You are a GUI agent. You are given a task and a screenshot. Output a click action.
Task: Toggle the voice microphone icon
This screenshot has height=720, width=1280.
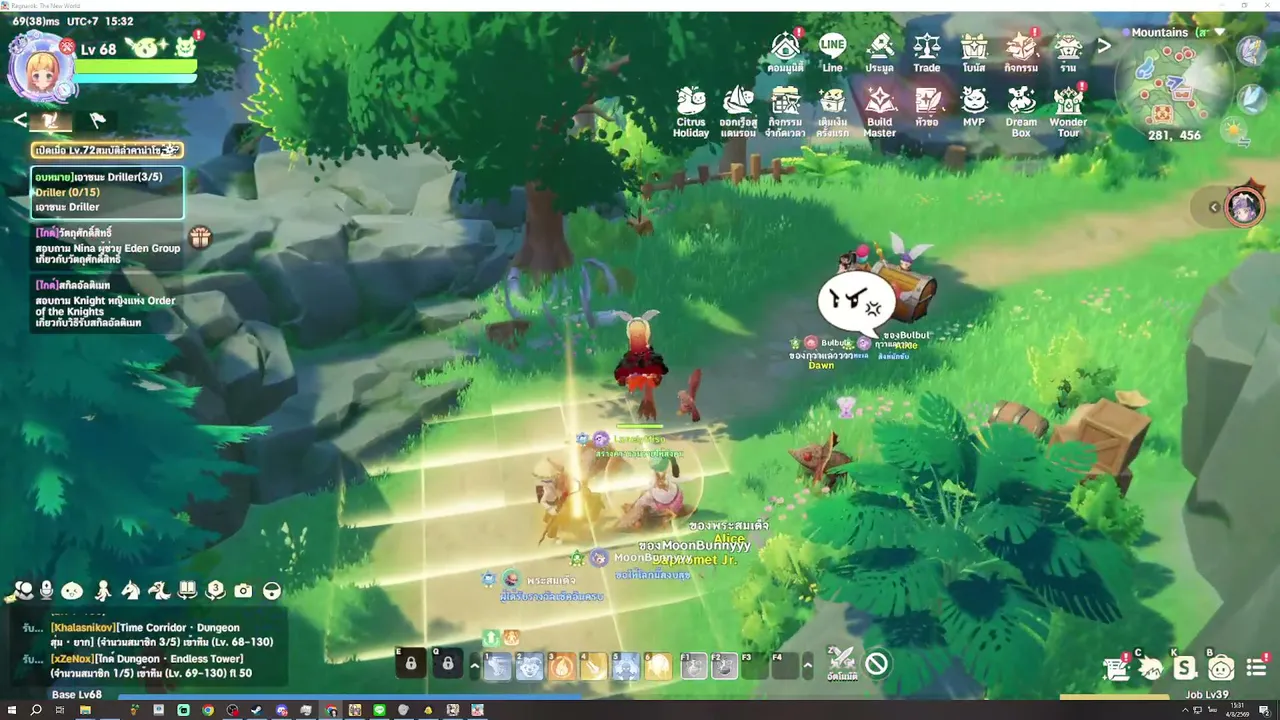[46, 591]
